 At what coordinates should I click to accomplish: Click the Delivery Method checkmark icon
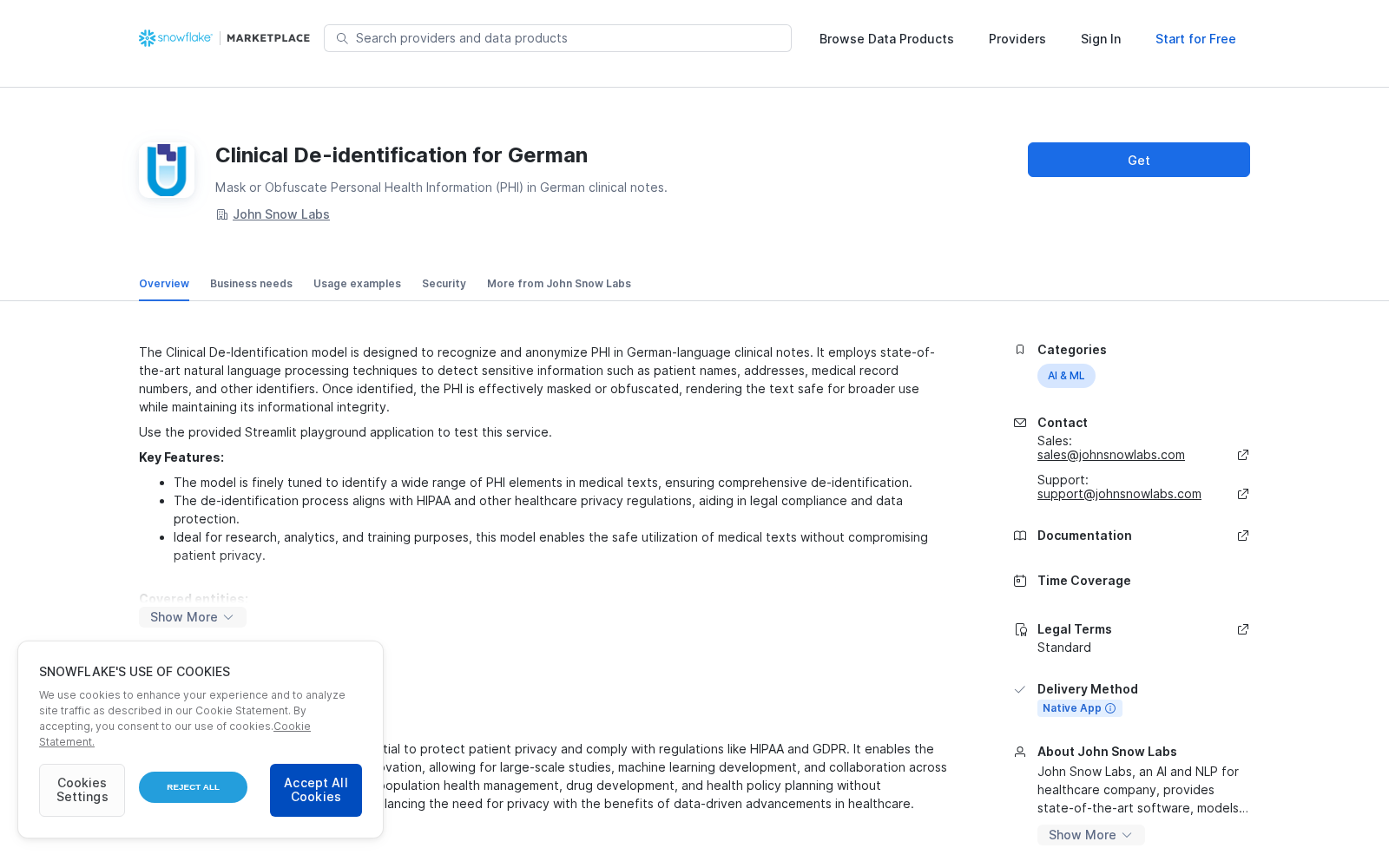click(x=1020, y=689)
